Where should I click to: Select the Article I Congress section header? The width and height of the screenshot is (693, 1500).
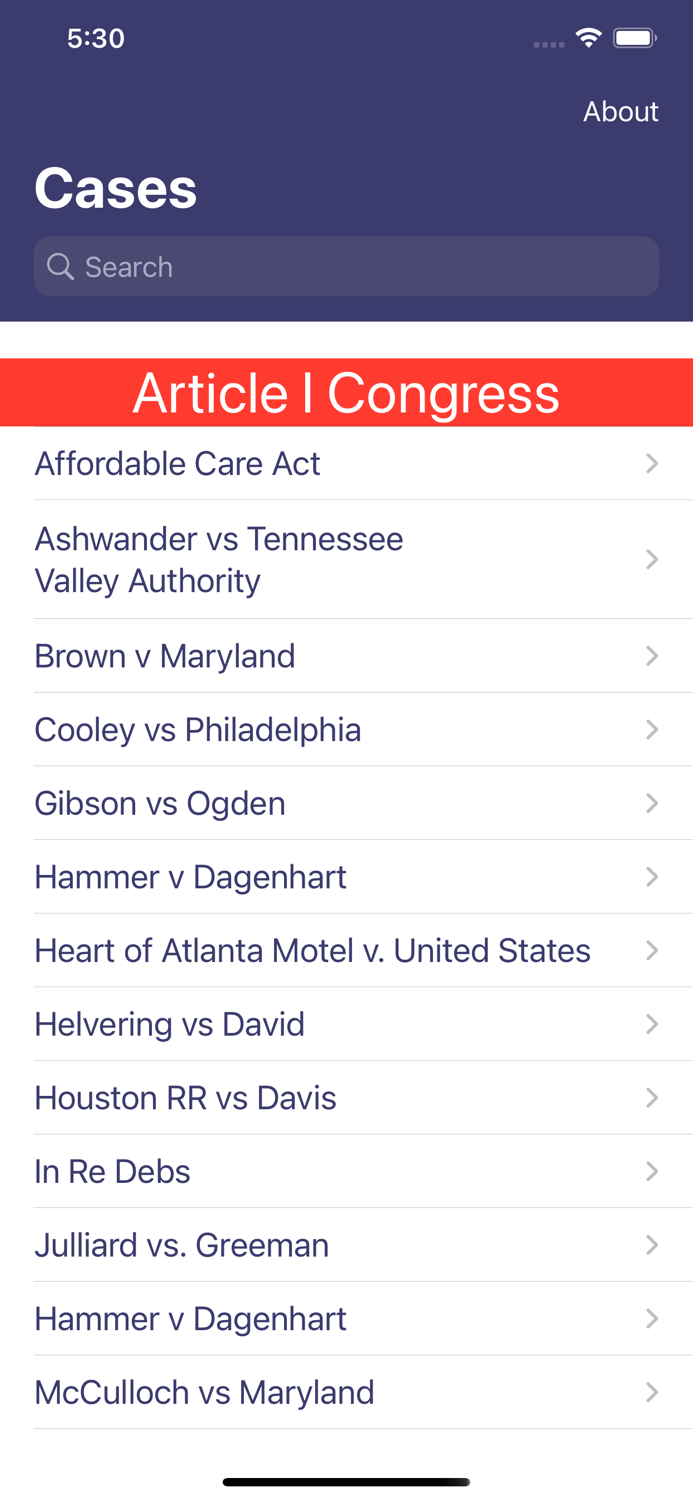pyautogui.click(x=346, y=392)
